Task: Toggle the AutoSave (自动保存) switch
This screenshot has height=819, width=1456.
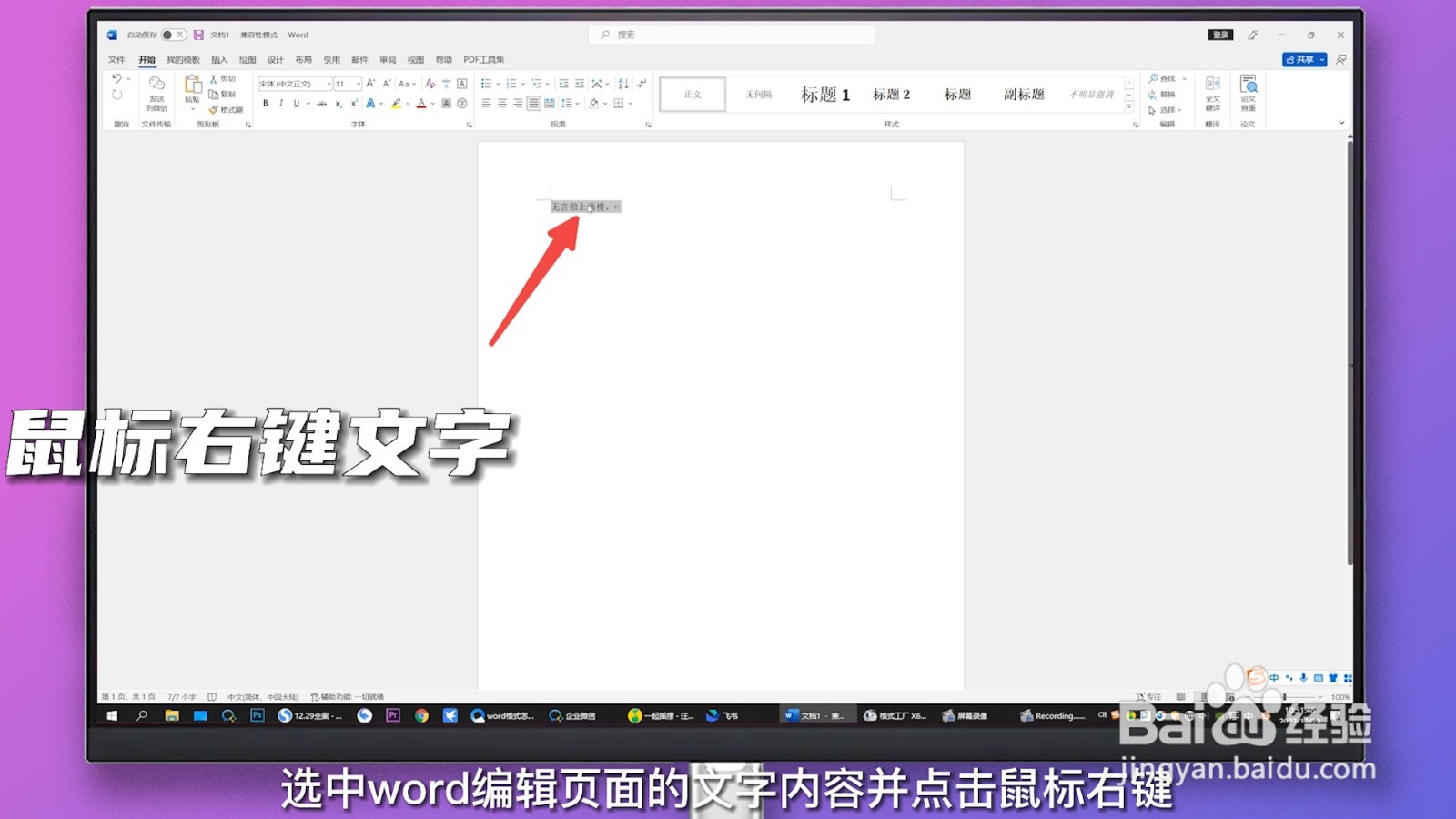Action: (173, 35)
